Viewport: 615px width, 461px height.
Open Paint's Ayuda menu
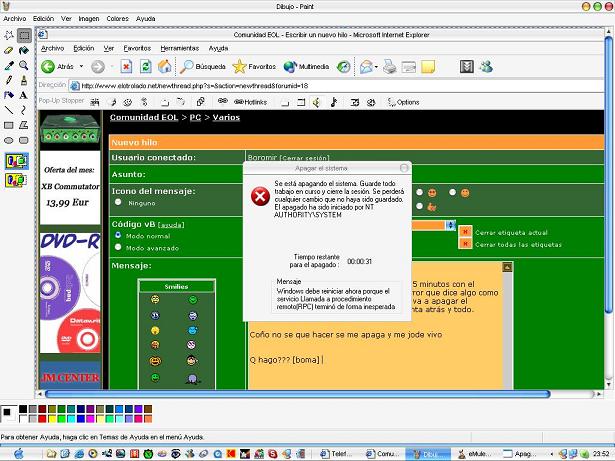[146, 19]
